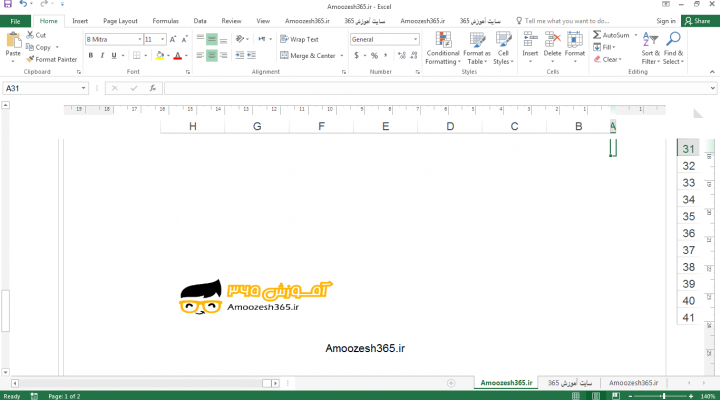The image size is (720, 400).
Task: Align text to the right
Action: tap(224, 56)
